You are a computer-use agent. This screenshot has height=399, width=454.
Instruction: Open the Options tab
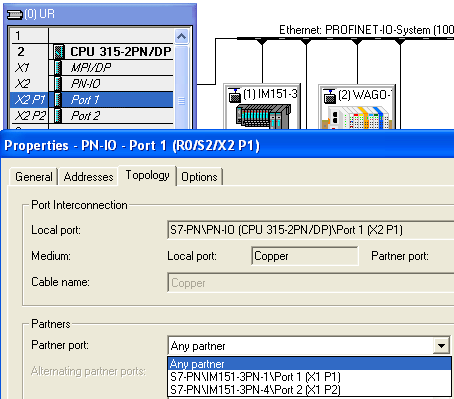pos(199,177)
